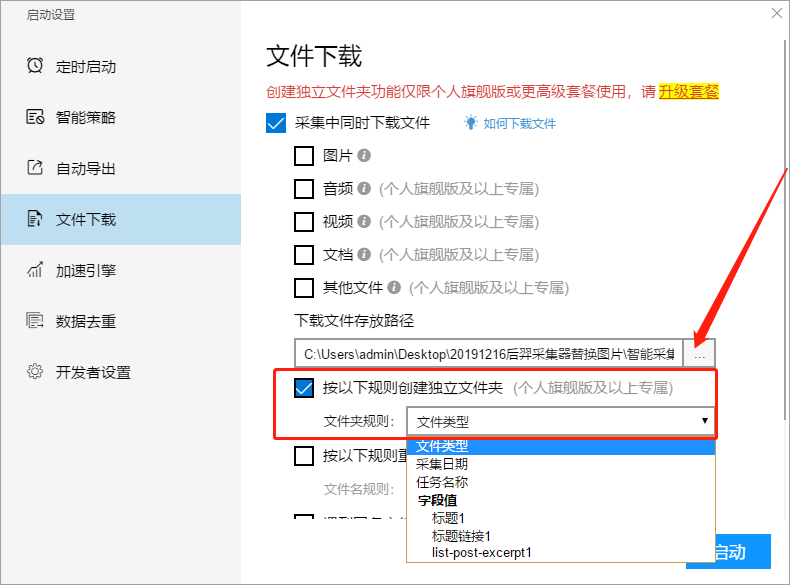Click the 升级套餐 upgrade link
790x585 pixels.
click(688, 92)
